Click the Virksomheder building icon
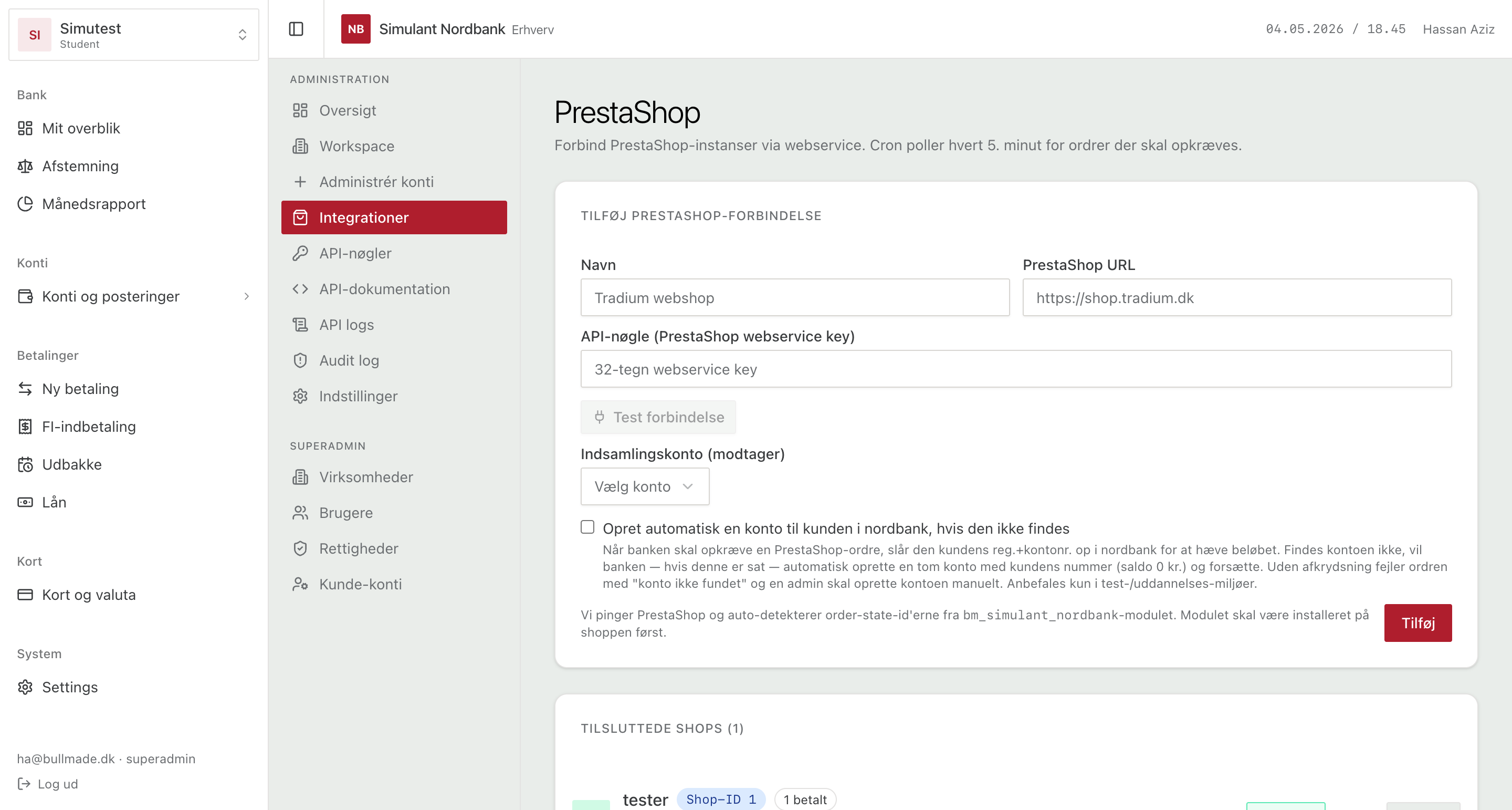The height and width of the screenshot is (810, 1512). (300, 477)
